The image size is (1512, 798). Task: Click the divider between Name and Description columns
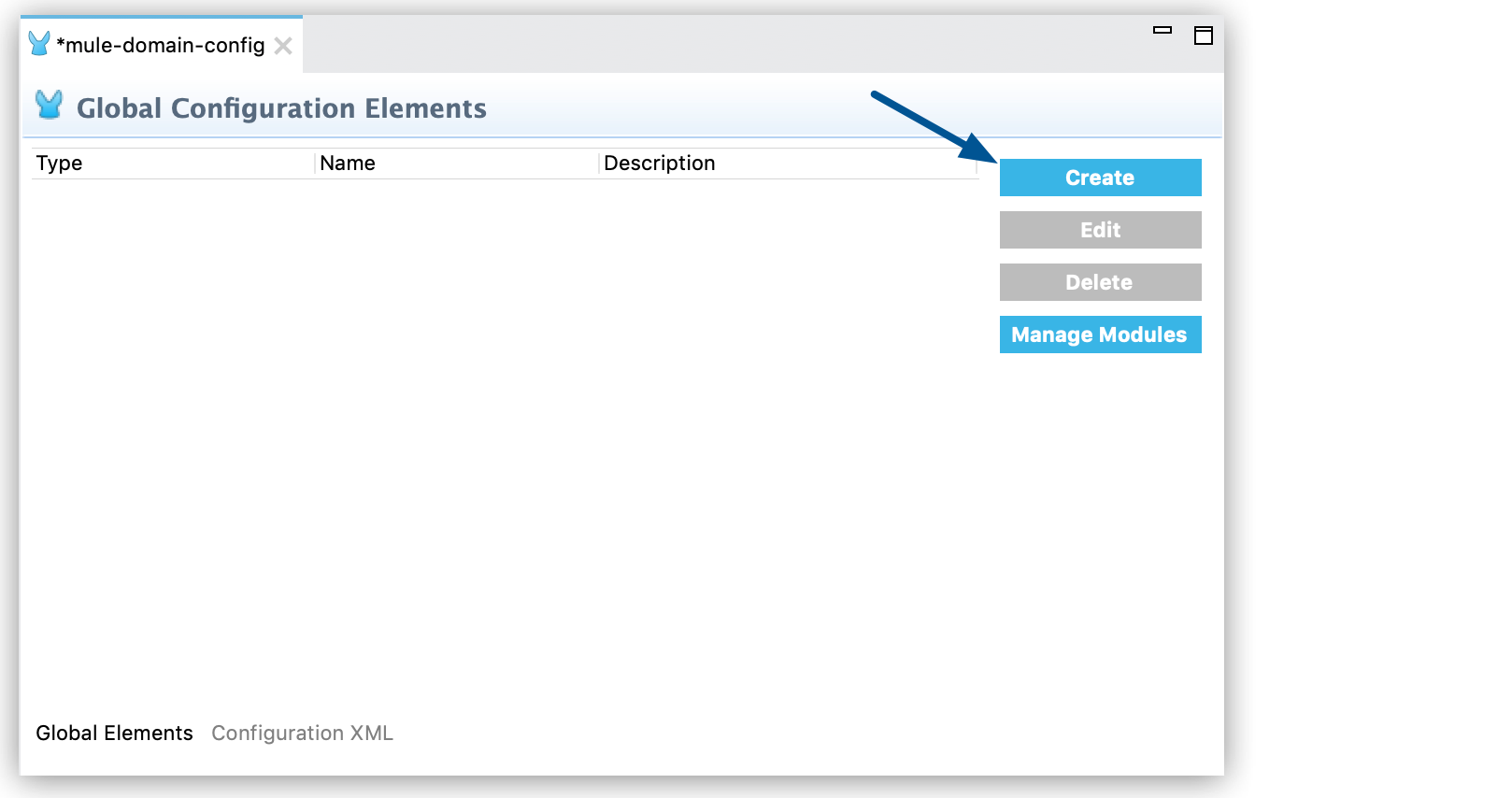[x=599, y=164]
